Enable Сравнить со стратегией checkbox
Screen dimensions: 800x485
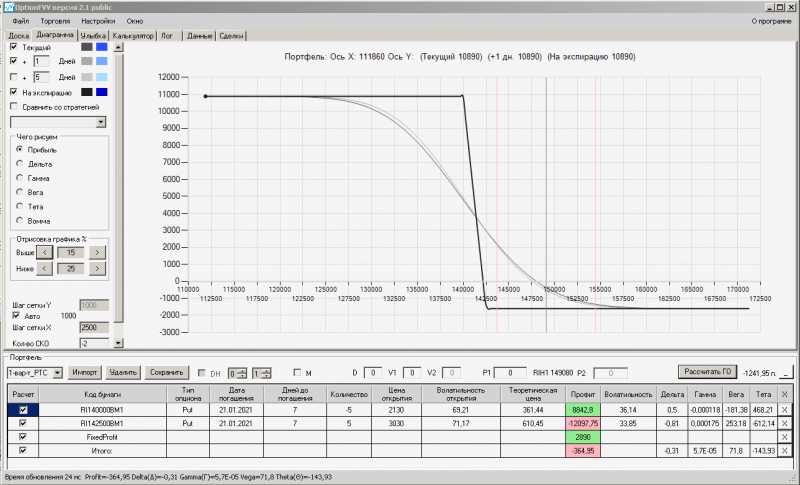click(14, 107)
